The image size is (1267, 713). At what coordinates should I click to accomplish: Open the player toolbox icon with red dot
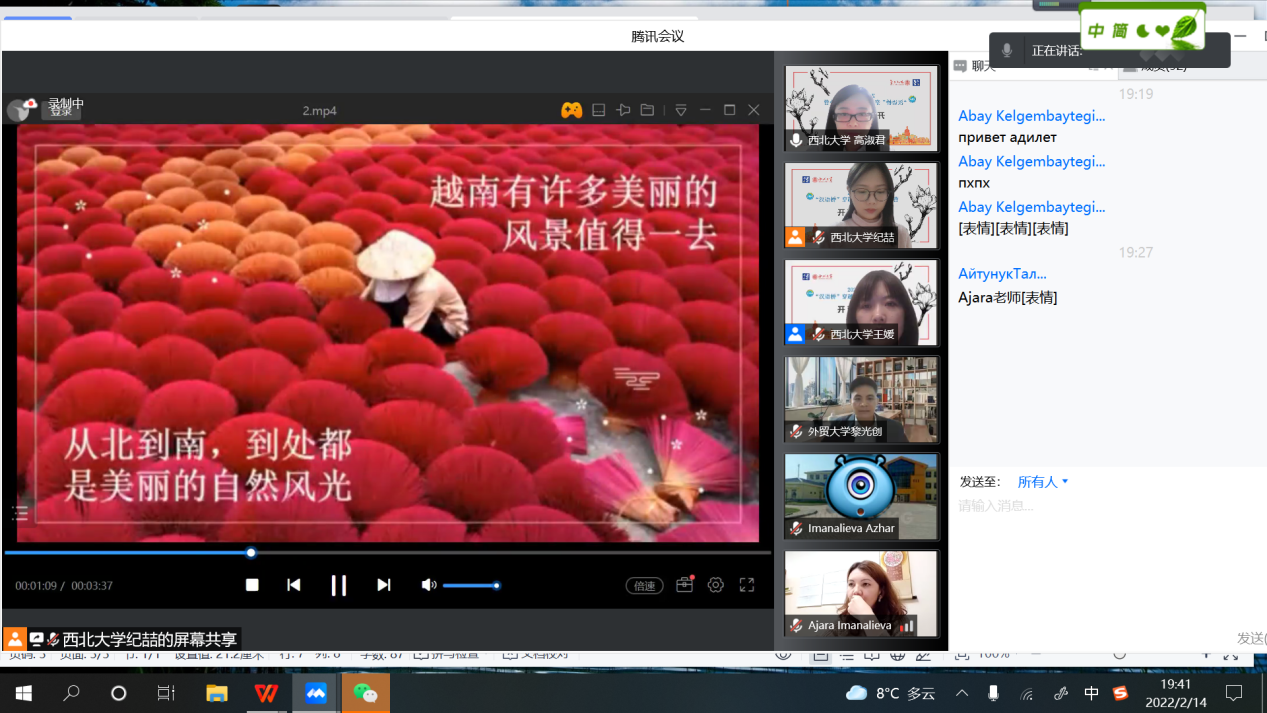[x=685, y=584]
